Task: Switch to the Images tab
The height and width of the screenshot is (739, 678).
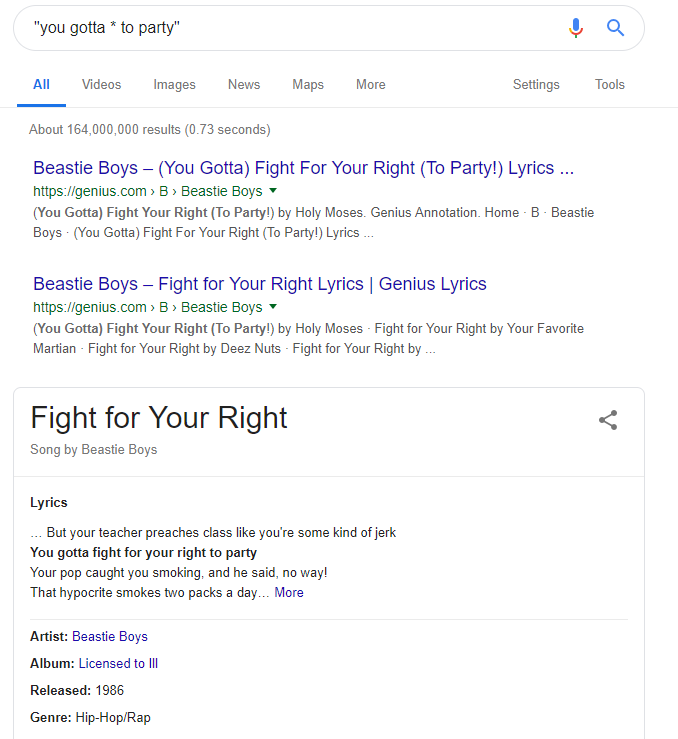Action: [x=174, y=85]
